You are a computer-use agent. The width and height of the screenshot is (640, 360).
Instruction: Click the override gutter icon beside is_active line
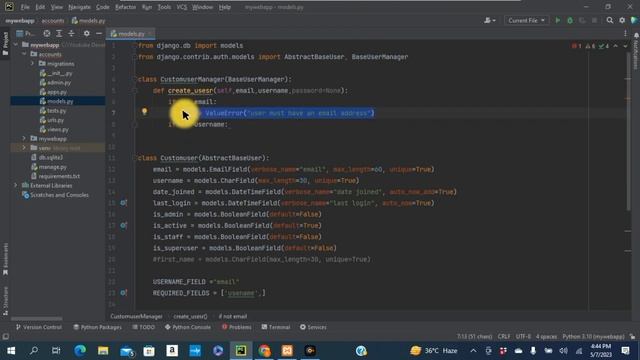tap(123, 225)
